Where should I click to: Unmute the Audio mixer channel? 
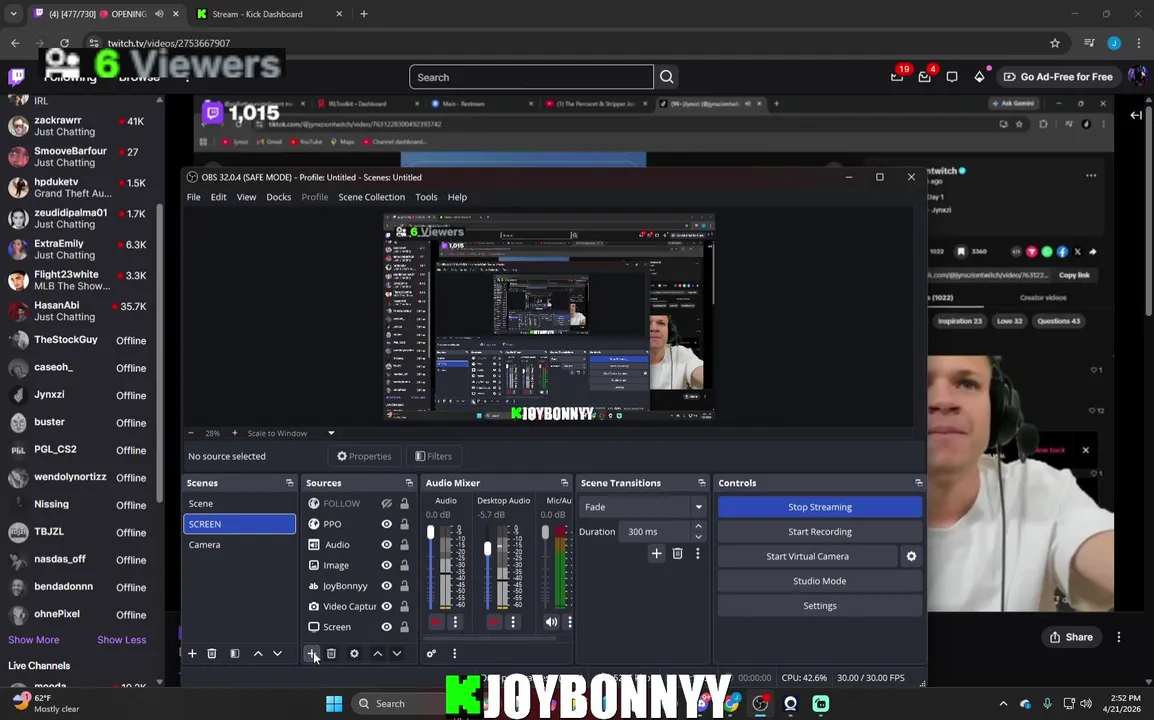pyautogui.click(x=436, y=622)
